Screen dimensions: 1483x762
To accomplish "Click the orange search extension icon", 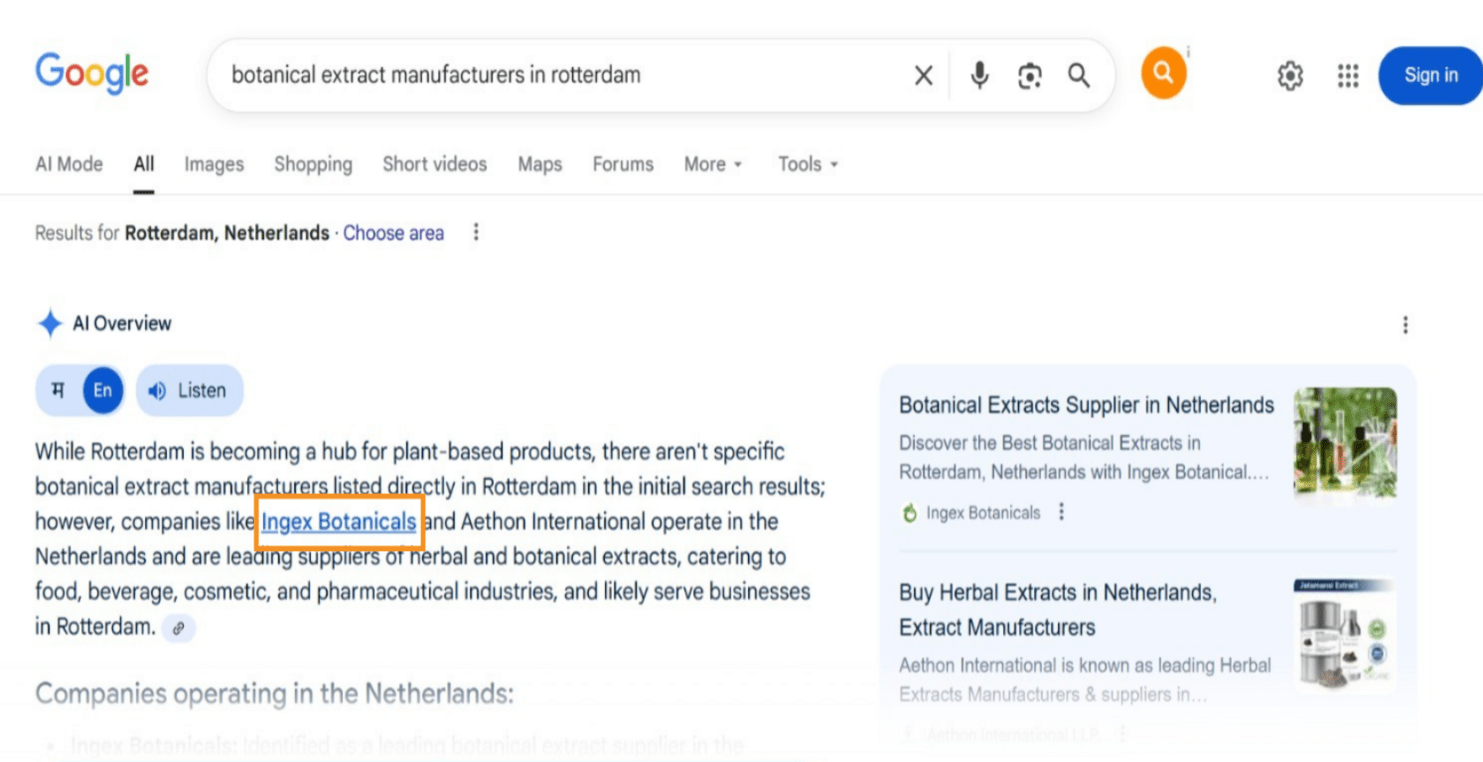I will point(1163,74).
